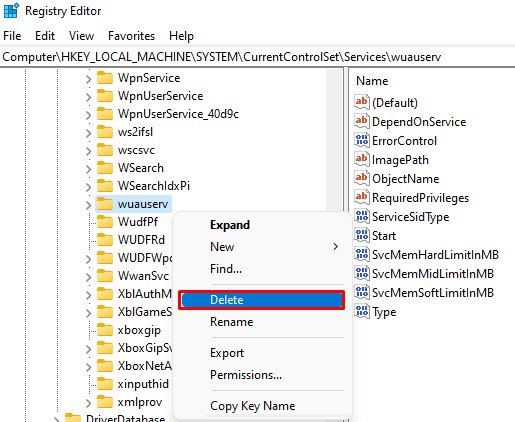Click the Registry Editor app icon
The width and height of the screenshot is (515, 422).
tap(11, 10)
